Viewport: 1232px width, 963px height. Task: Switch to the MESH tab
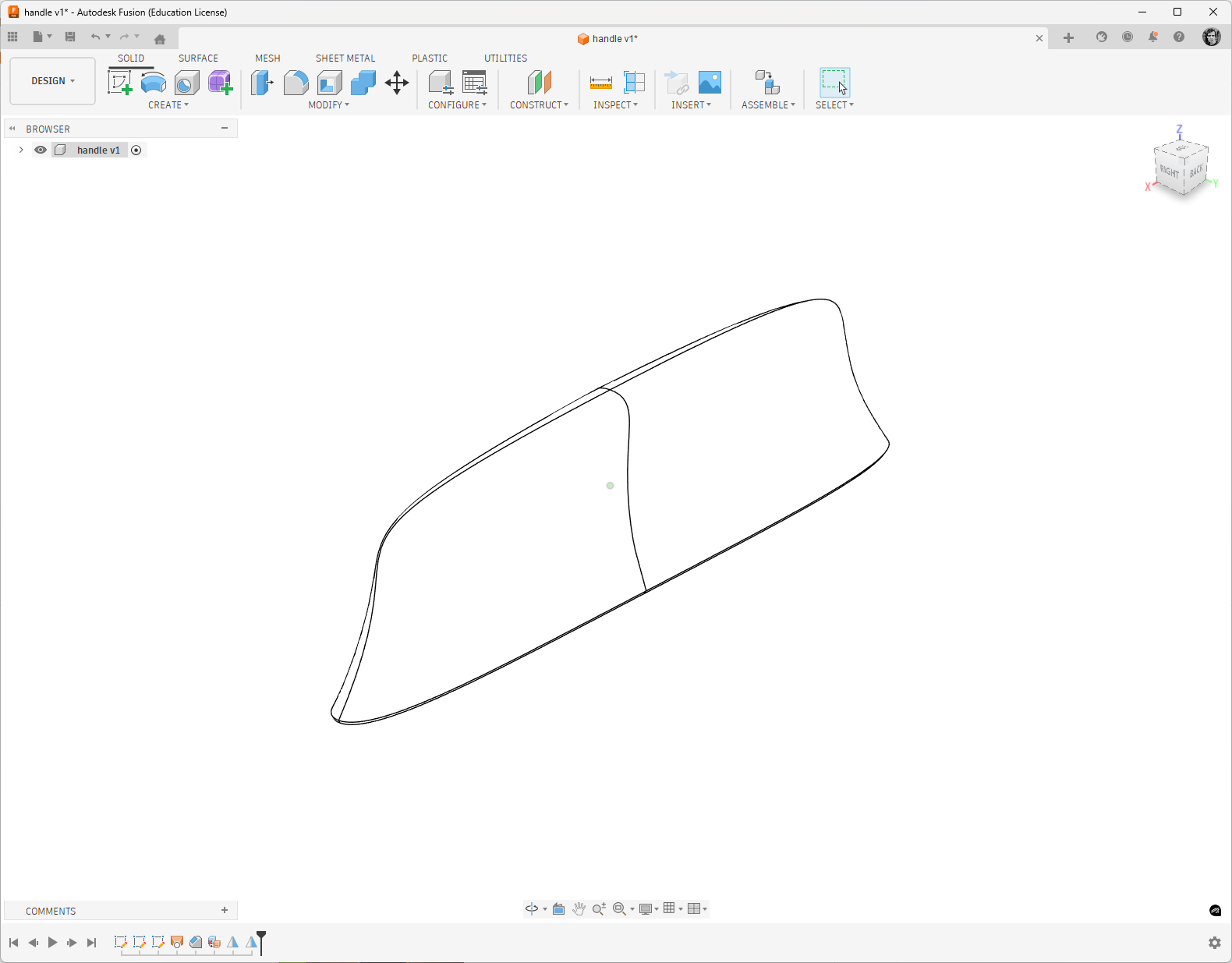tap(267, 58)
